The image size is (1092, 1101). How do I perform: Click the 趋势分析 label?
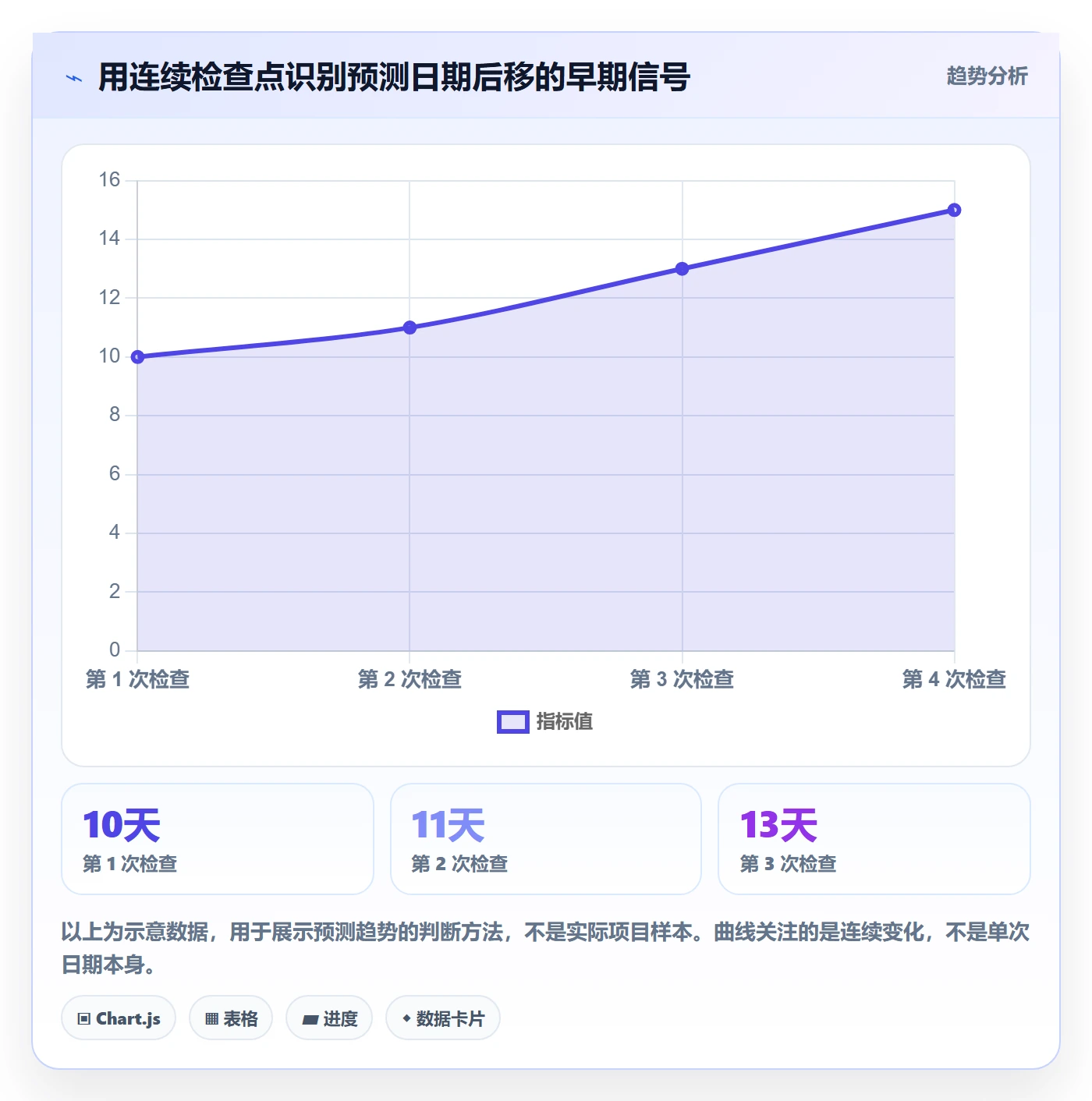(x=987, y=76)
